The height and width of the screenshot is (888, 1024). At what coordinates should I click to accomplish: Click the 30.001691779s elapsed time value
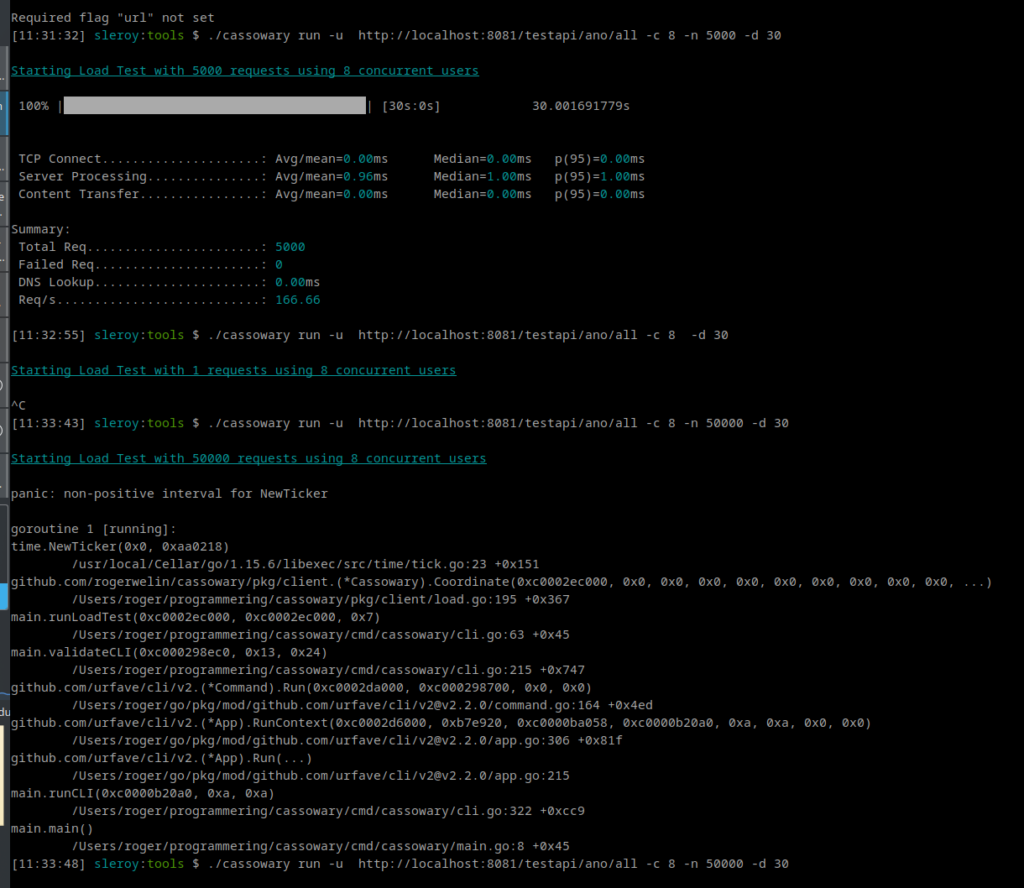click(x=580, y=106)
